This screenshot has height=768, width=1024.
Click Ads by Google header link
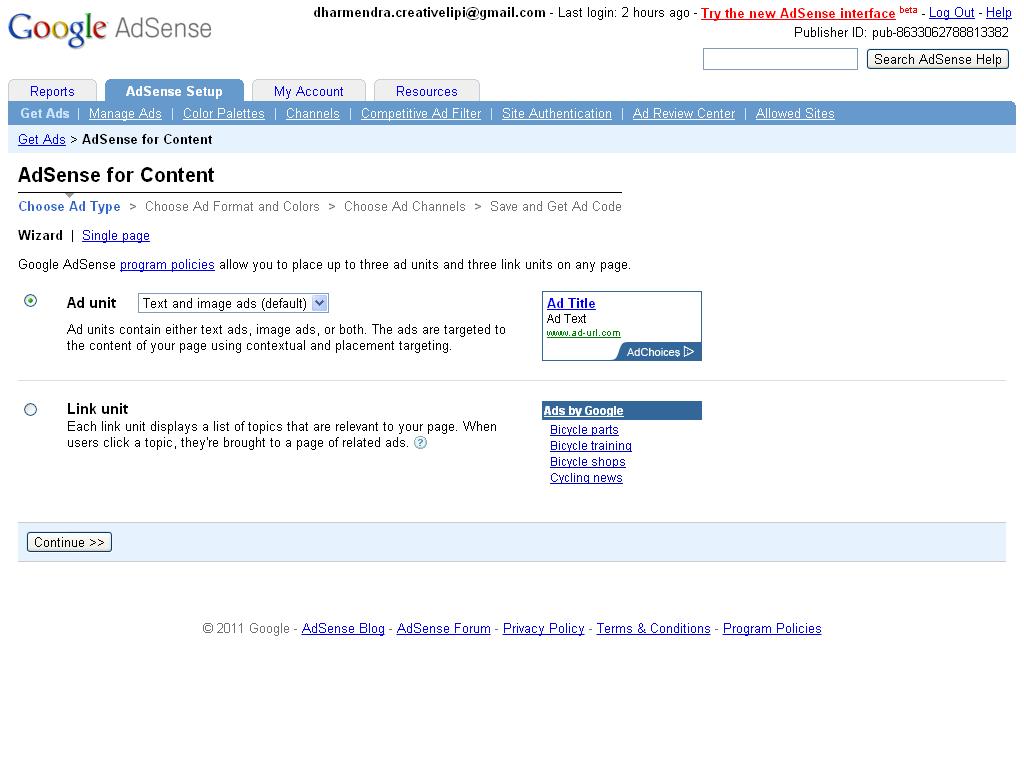[583, 411]
